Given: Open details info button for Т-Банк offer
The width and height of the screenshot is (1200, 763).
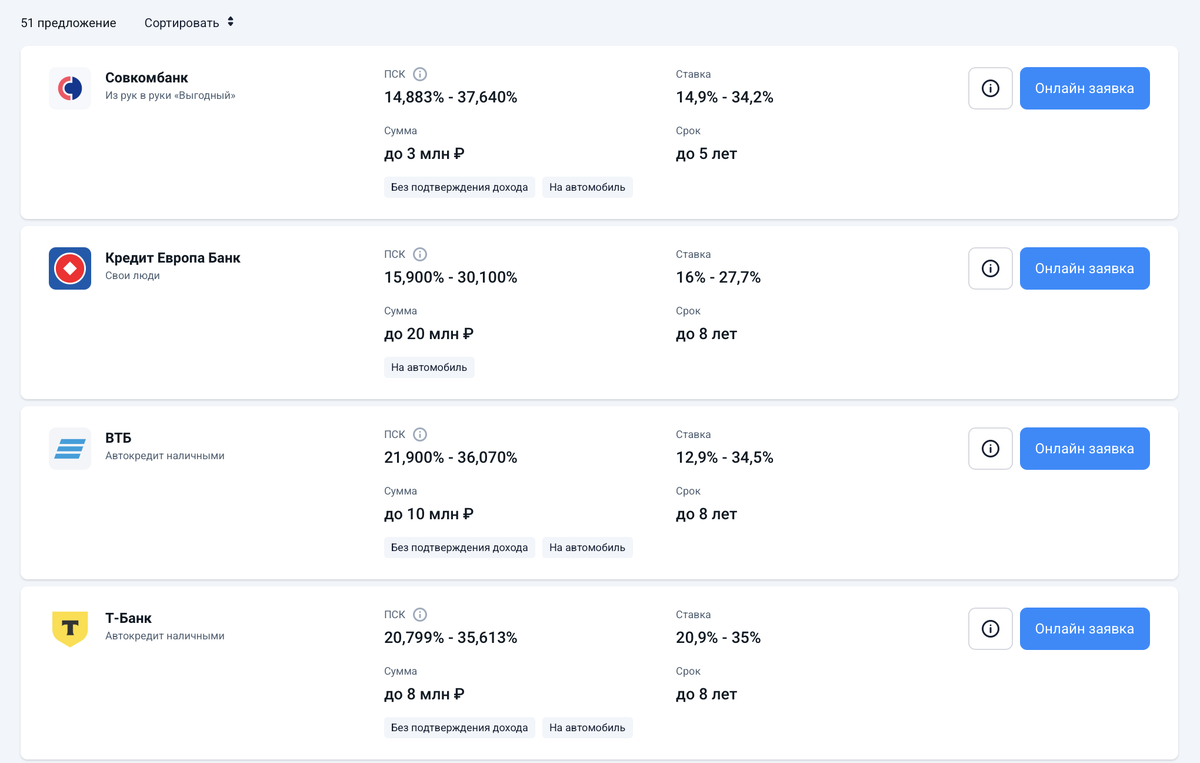Looking at the screenshot, I should point(990,628).
